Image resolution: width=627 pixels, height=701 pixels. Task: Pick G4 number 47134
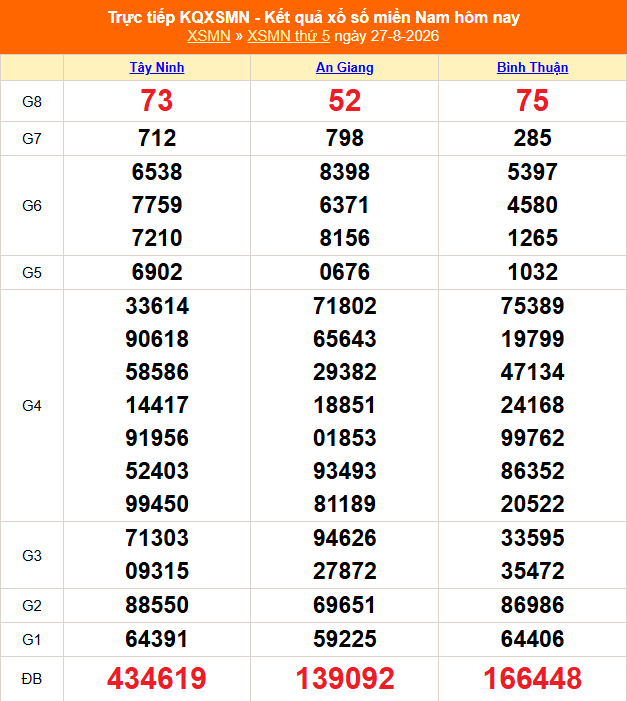(532, 372)
